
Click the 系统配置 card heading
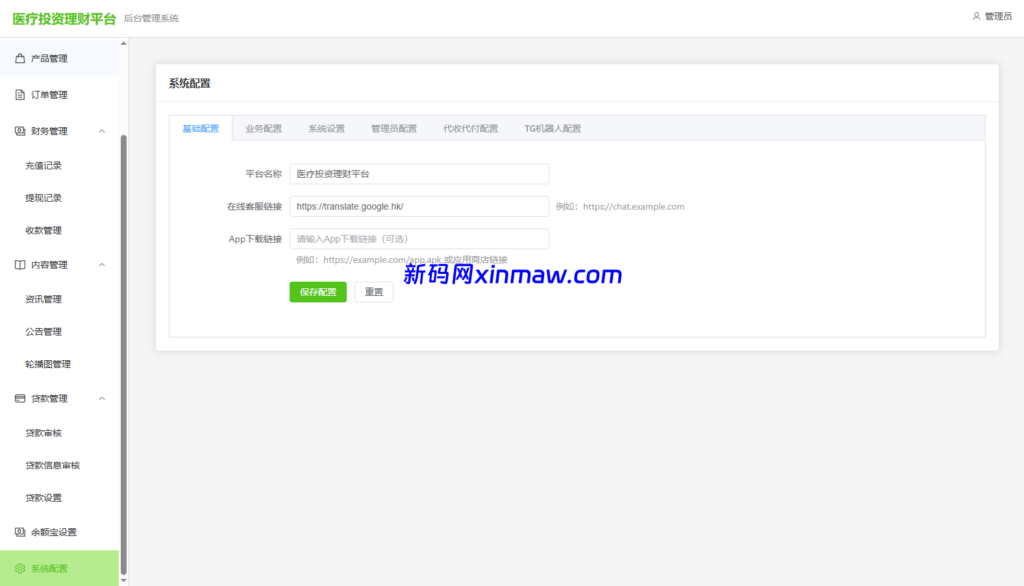click(189, 83)
